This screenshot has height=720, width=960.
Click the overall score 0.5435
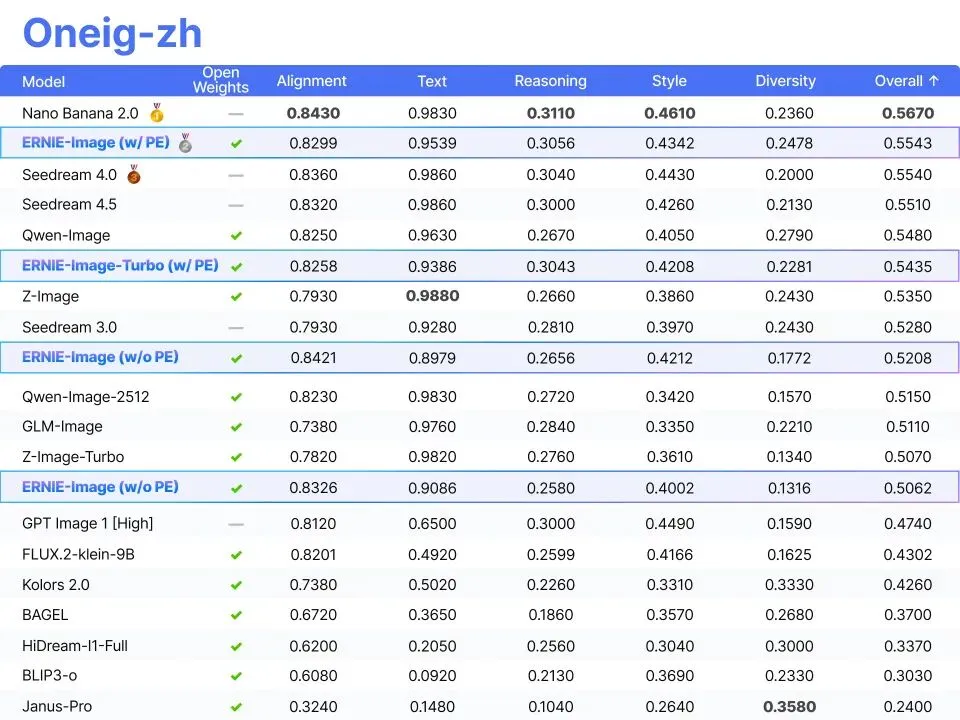pyautogui.click(x=908, y=266)
